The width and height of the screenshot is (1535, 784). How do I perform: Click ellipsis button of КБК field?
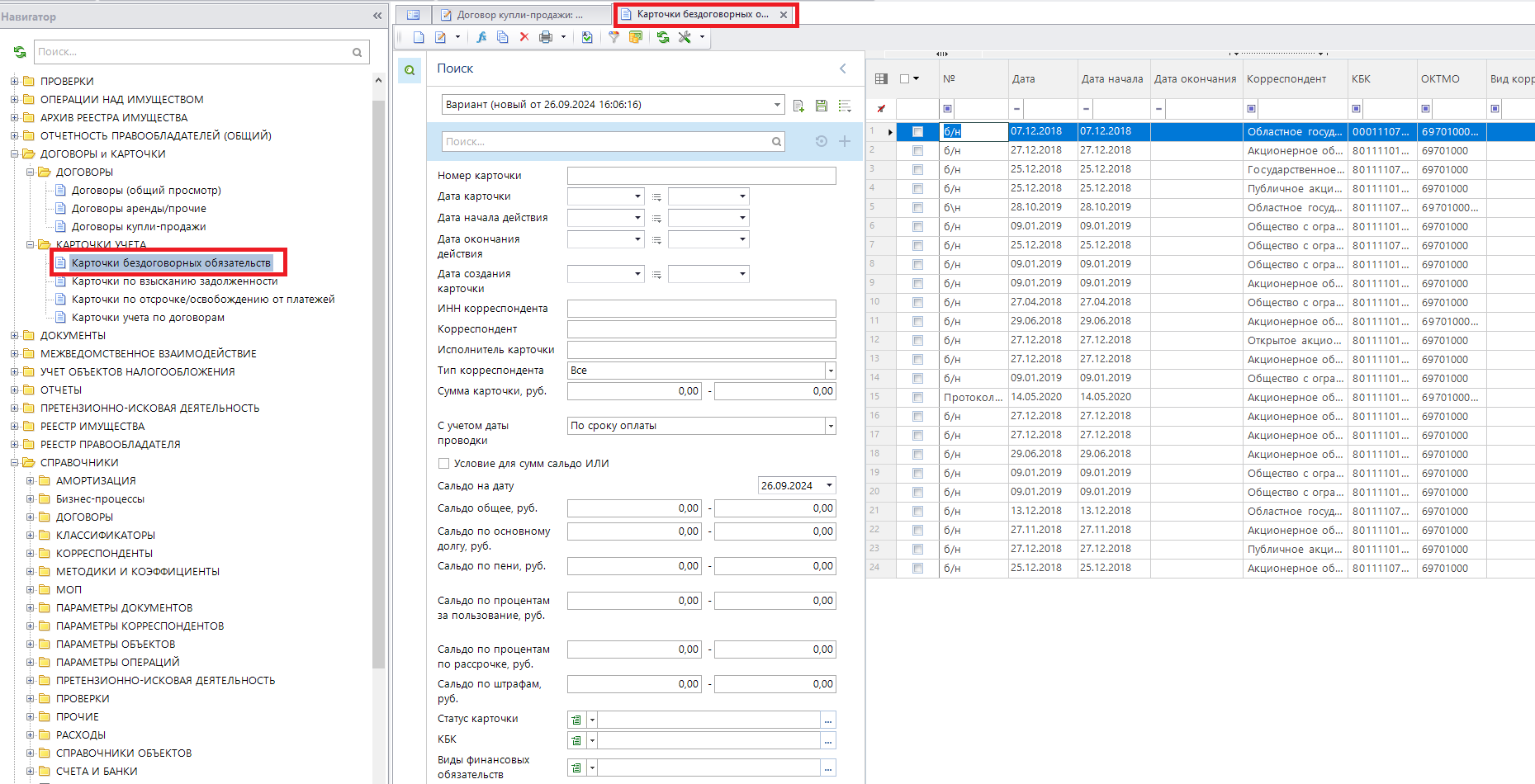(828, 740)
